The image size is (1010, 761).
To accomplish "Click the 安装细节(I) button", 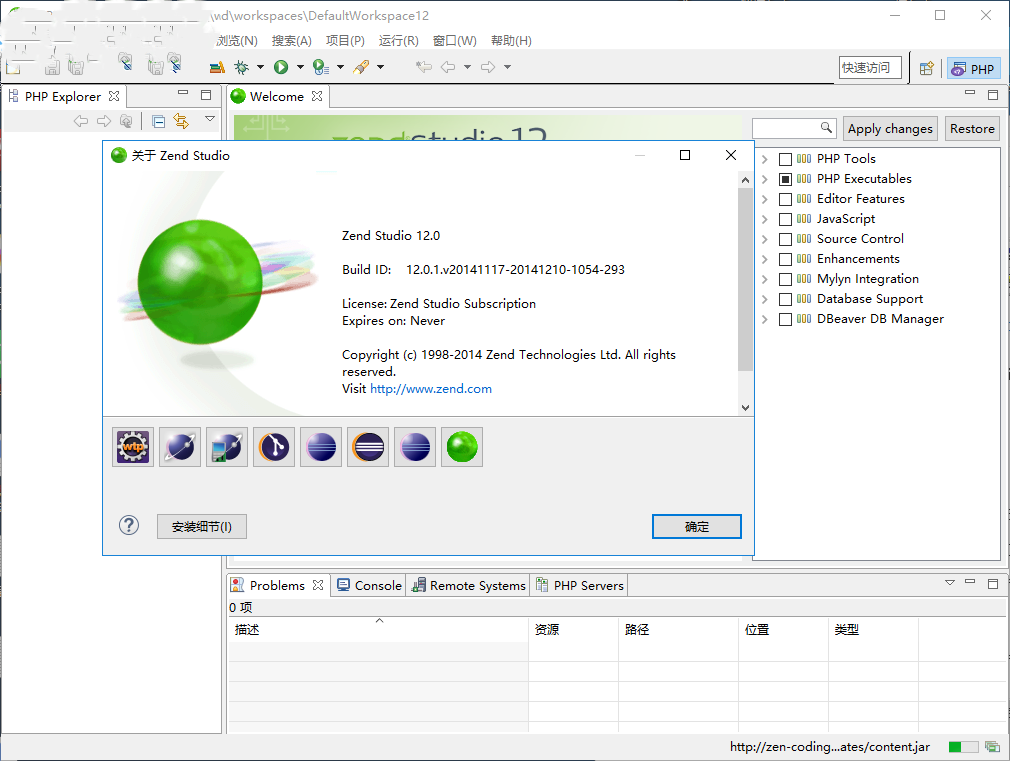I will (202, 526).
